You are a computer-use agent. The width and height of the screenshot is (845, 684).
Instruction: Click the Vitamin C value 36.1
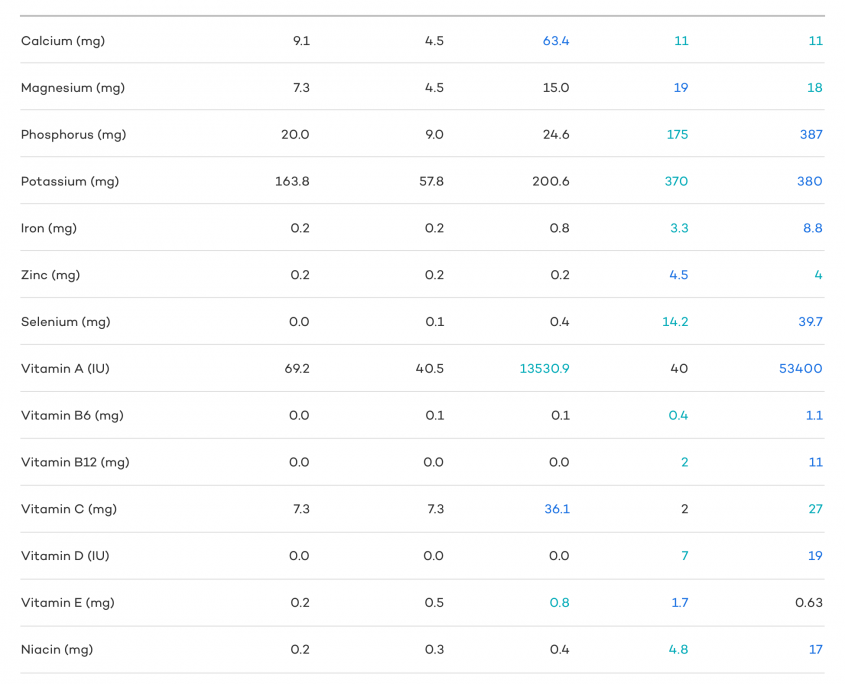click(x=557, y=509)
